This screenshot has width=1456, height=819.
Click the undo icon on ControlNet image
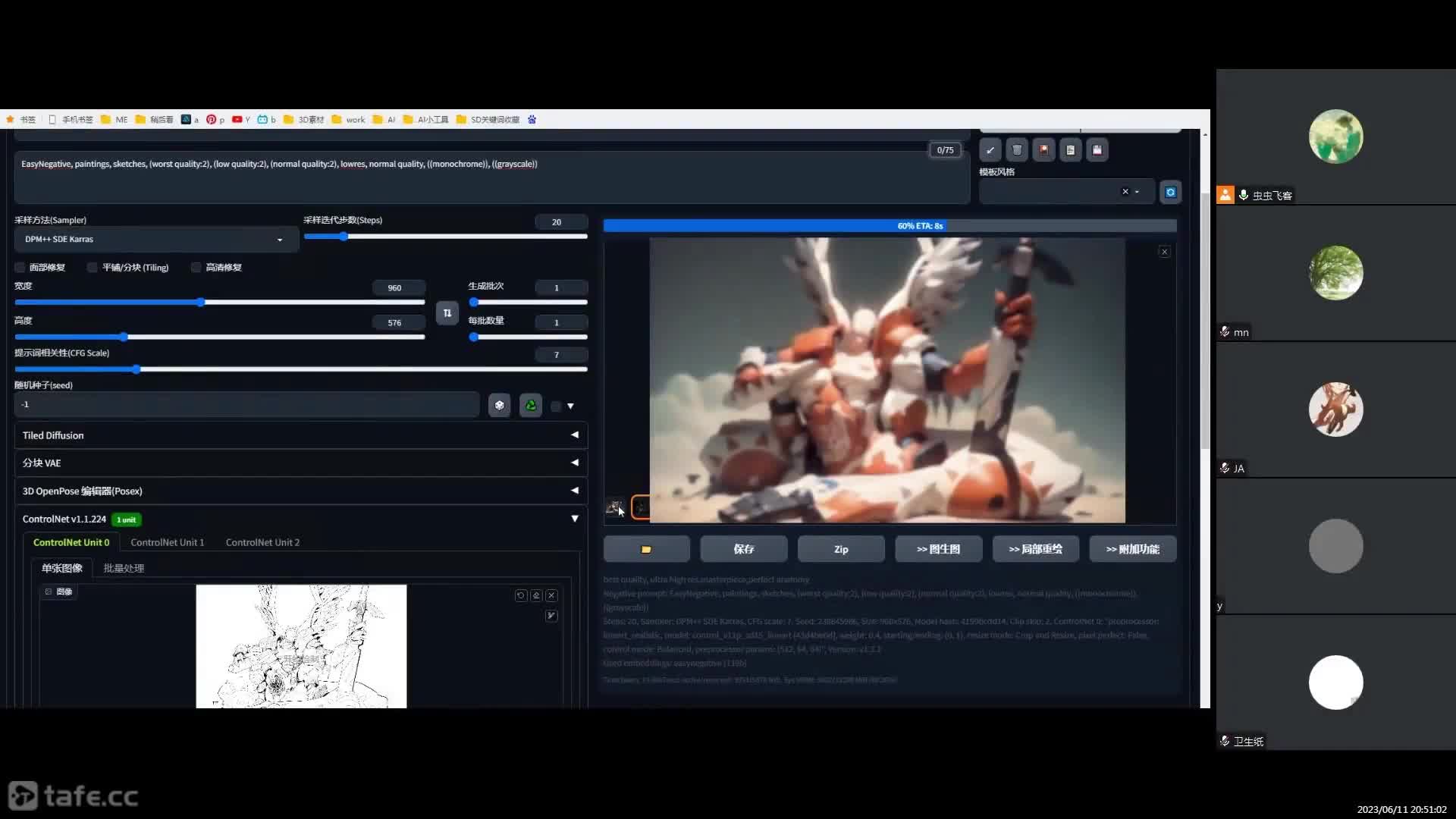[x=520, y=595]
